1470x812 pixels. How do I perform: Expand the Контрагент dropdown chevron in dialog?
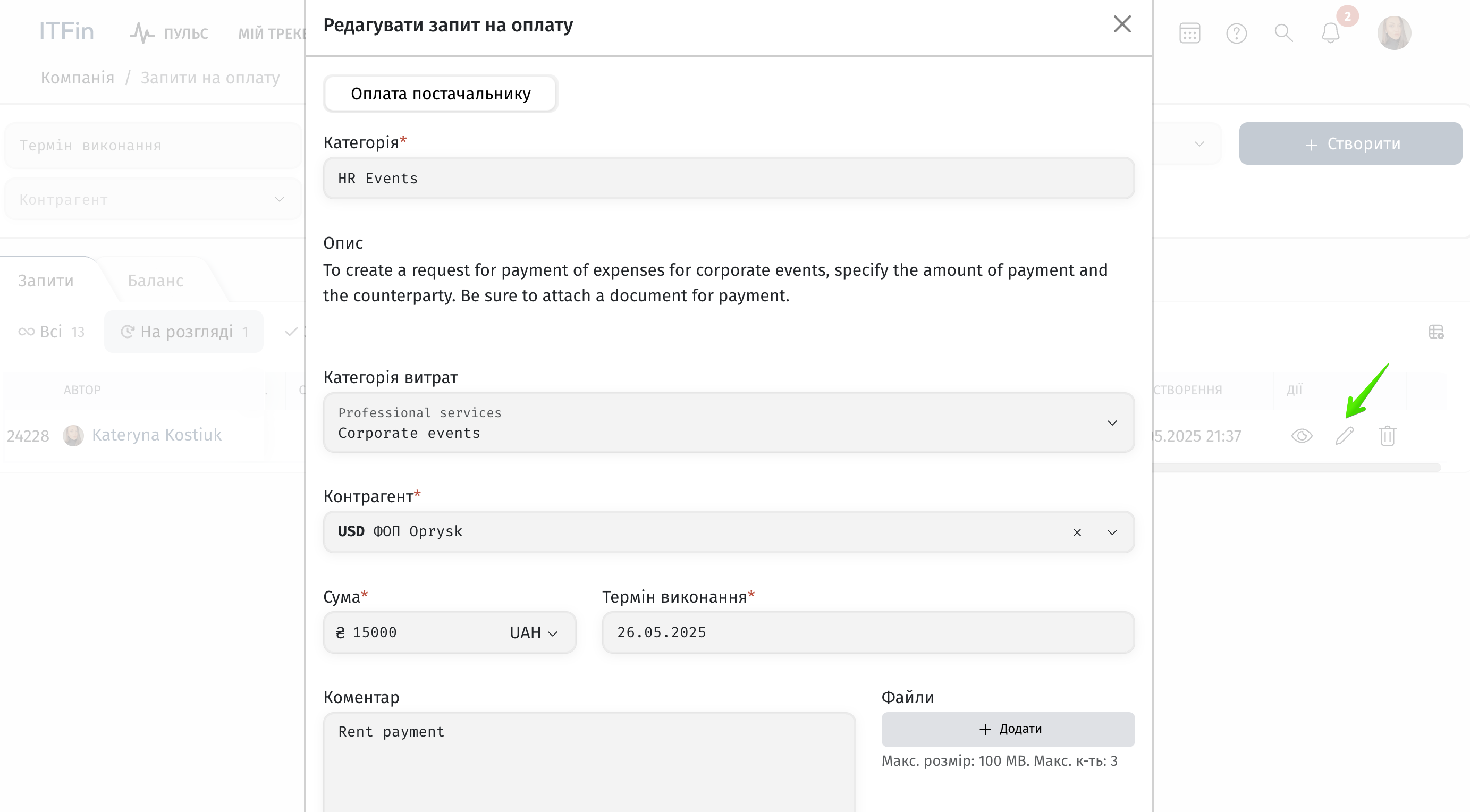pos(1112,532)
